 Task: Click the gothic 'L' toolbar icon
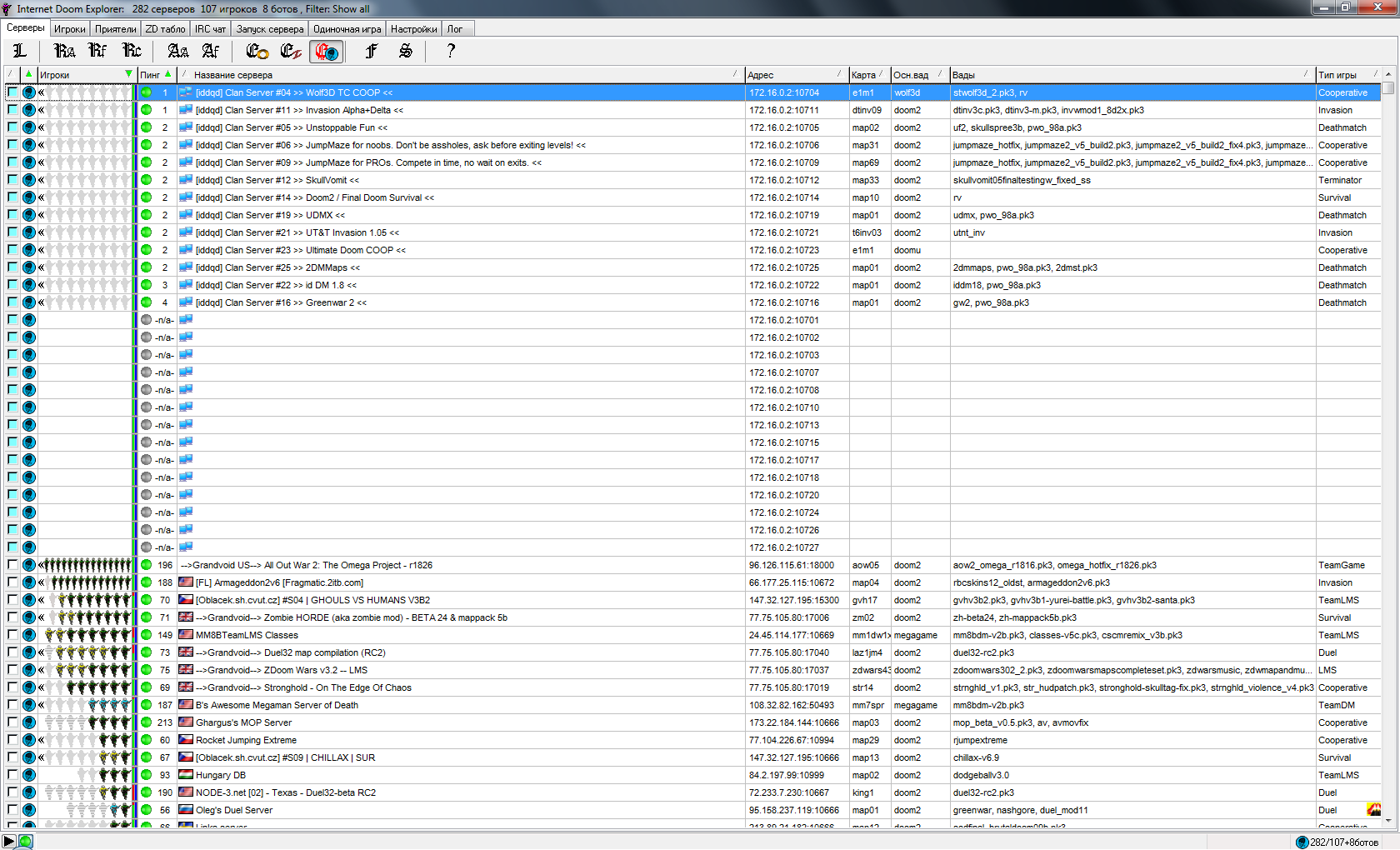pyautogui.click(x=20, y=52)
